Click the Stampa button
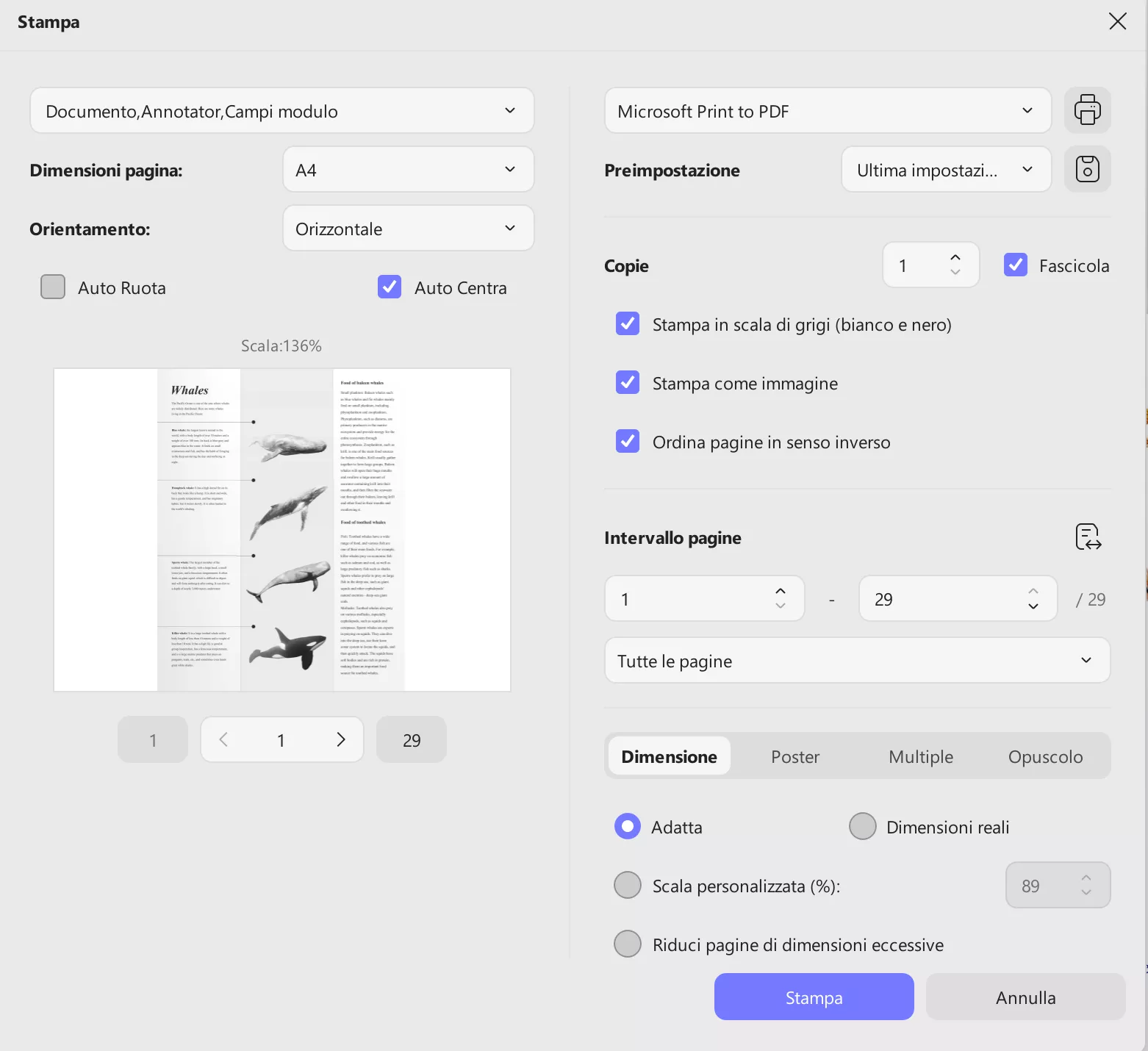This screenshot has width=1148, height=1051. tap(814, 997)
